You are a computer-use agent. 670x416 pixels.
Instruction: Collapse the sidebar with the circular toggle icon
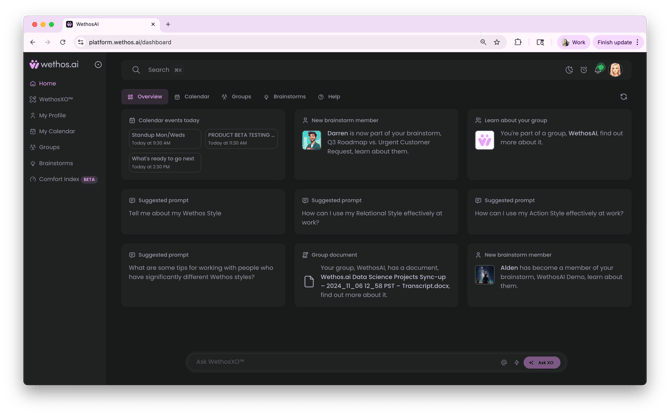[x=98, y=64]
